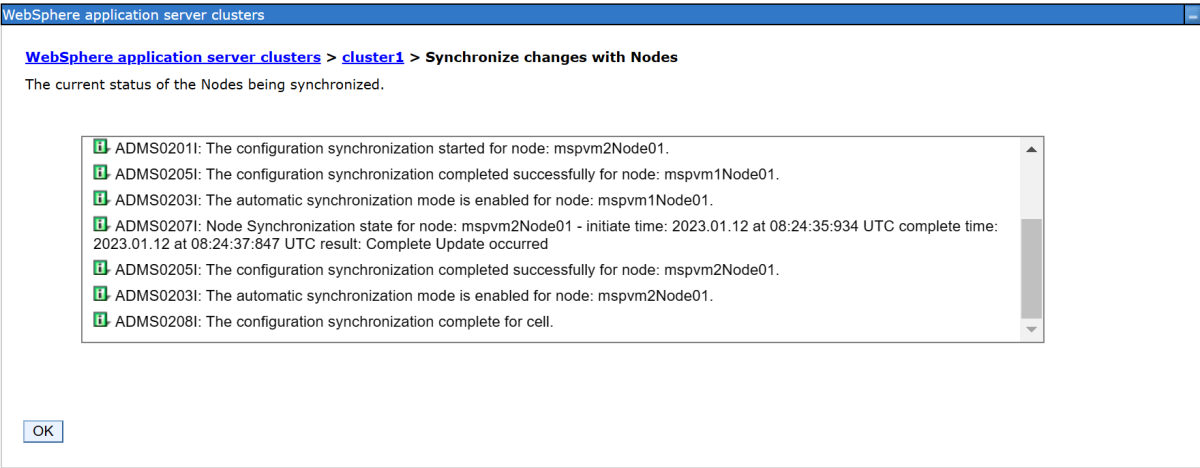
Task: Click info icon for mspvm2Node01 ADMS0205I message
Action: click(101, 269)
